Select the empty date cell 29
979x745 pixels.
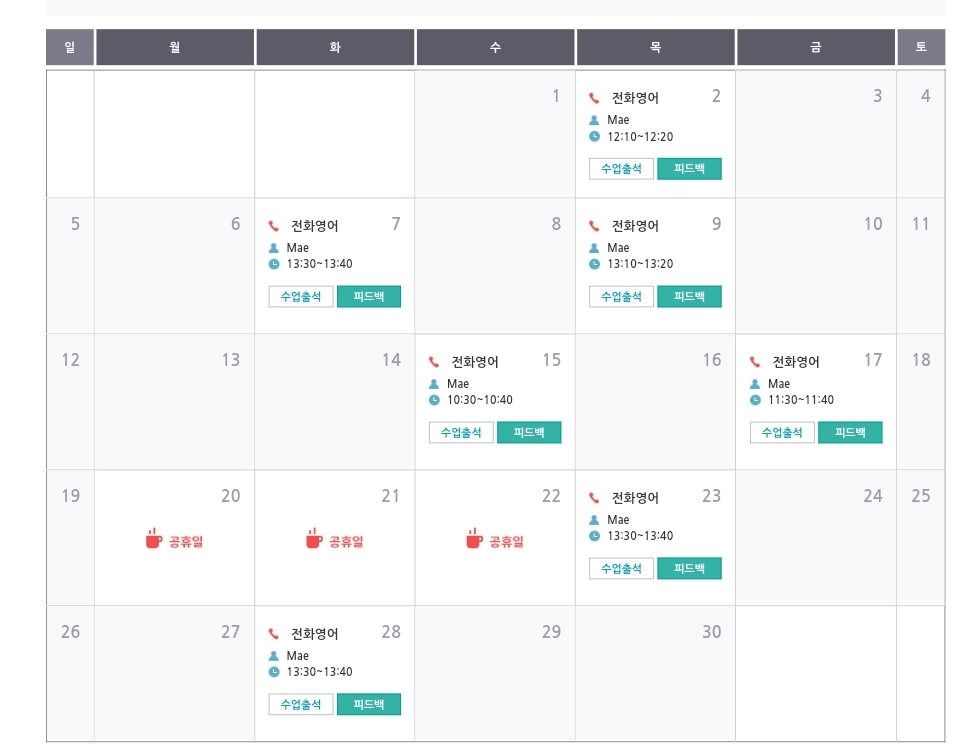(x=495, y=673)
